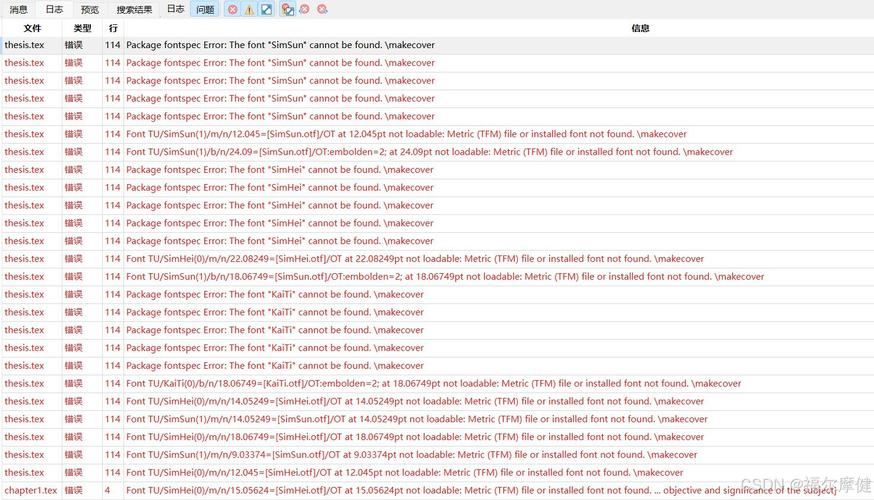Sort by the 类型 column header
This screenshot has width=874, height=500.
click(82, 28)
